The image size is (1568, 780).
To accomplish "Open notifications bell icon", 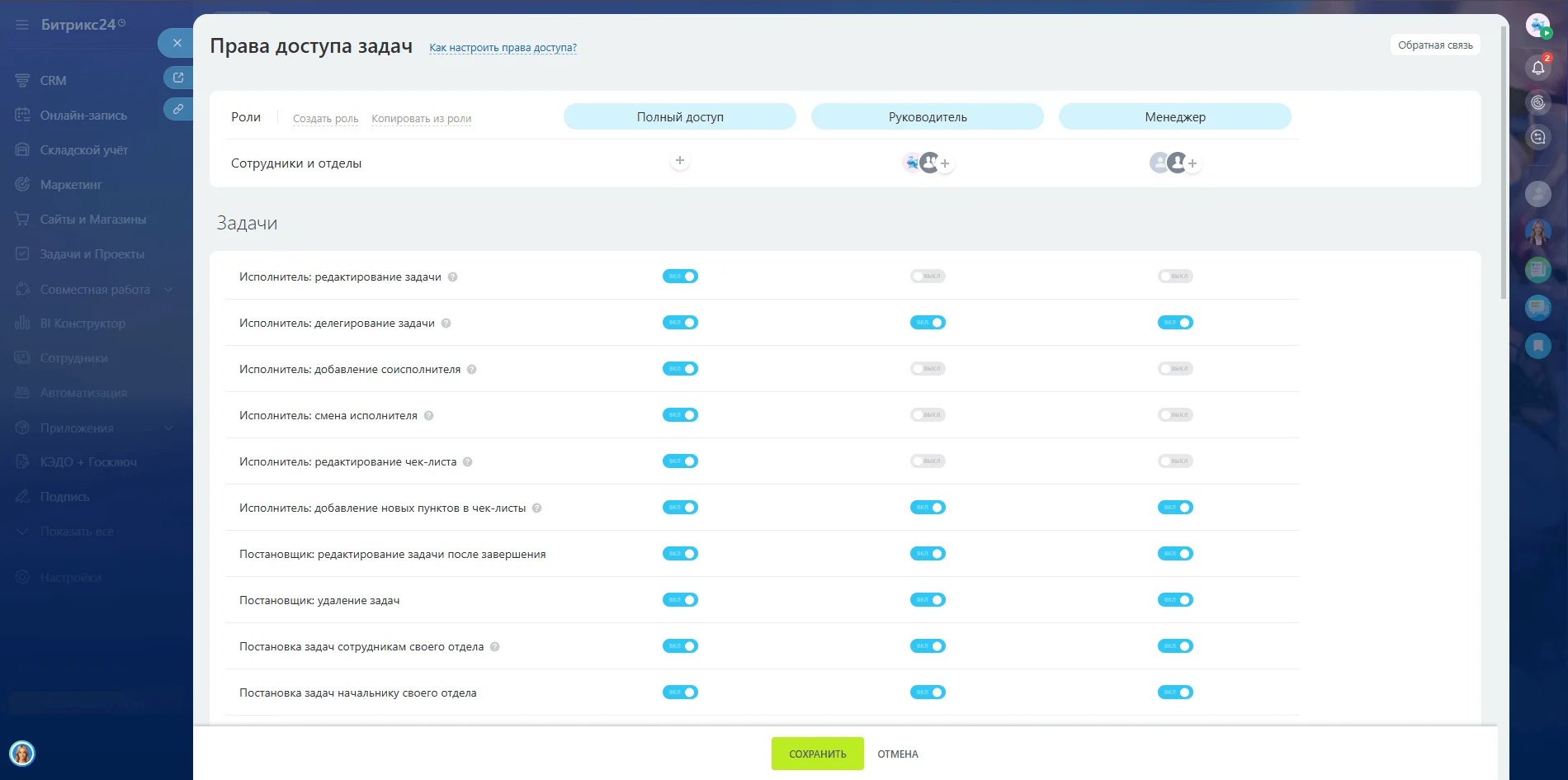I will click(1537, 68).
